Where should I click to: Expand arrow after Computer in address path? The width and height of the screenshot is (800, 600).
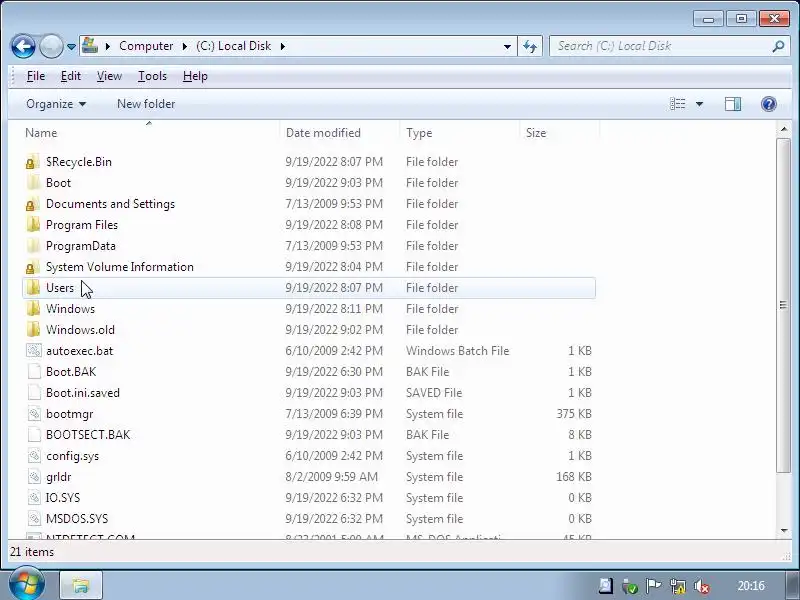point(185,46)
